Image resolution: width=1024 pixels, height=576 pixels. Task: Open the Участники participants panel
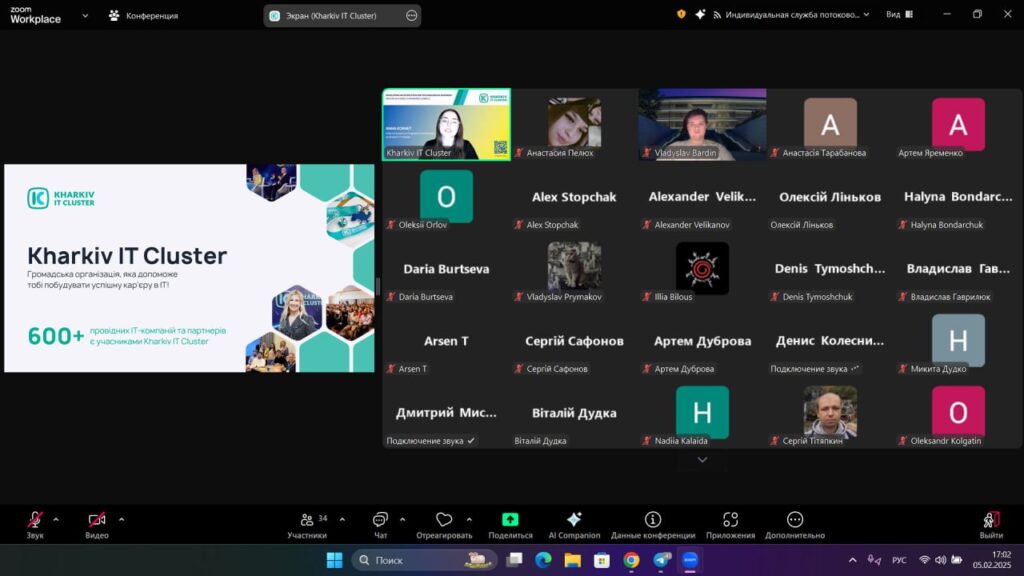click(307, 524)
